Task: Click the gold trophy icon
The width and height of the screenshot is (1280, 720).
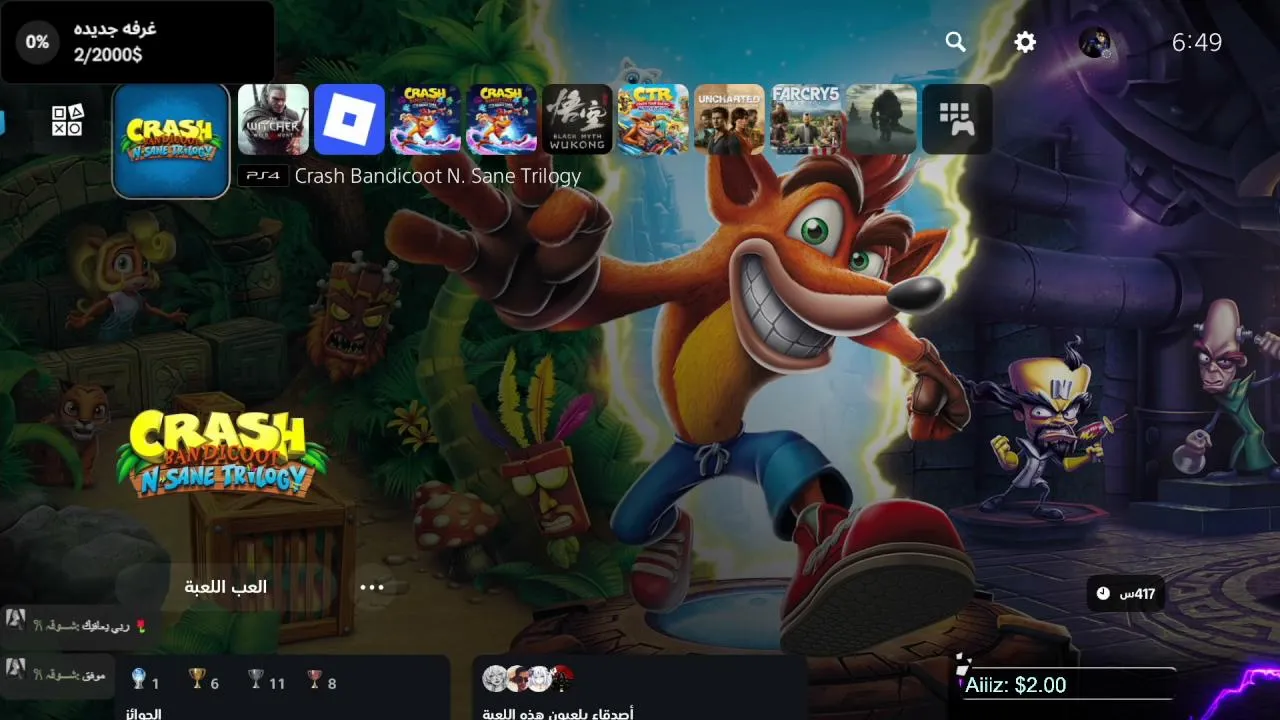Action: tap(197, 680)
